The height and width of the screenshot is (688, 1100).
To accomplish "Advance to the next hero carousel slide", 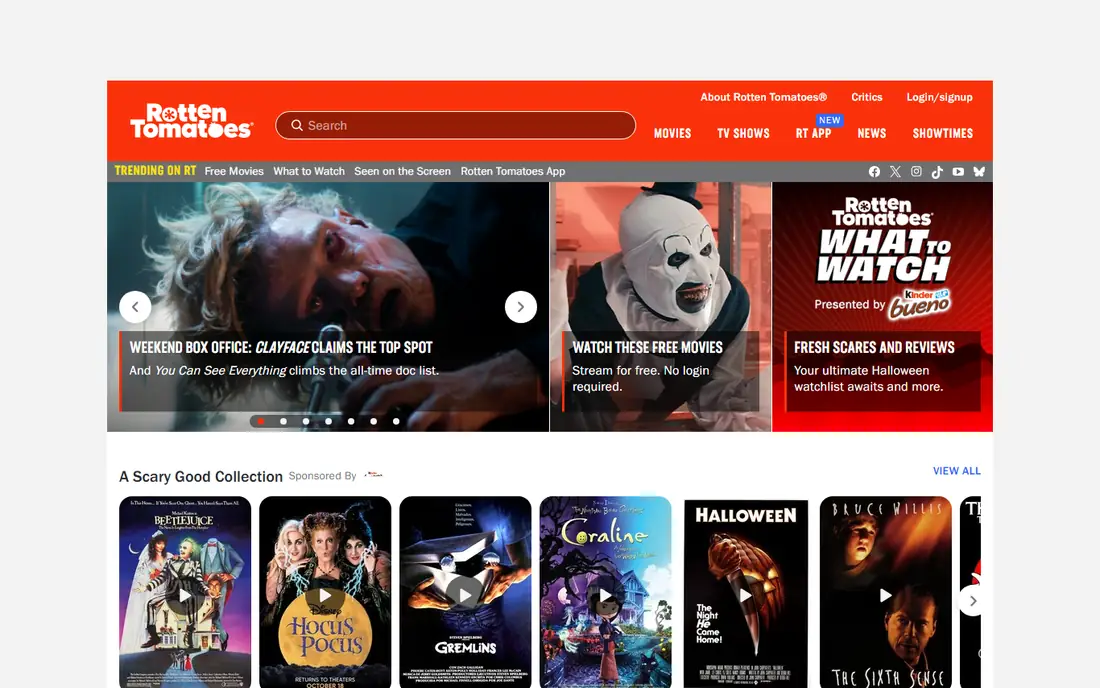I will 521,306.
